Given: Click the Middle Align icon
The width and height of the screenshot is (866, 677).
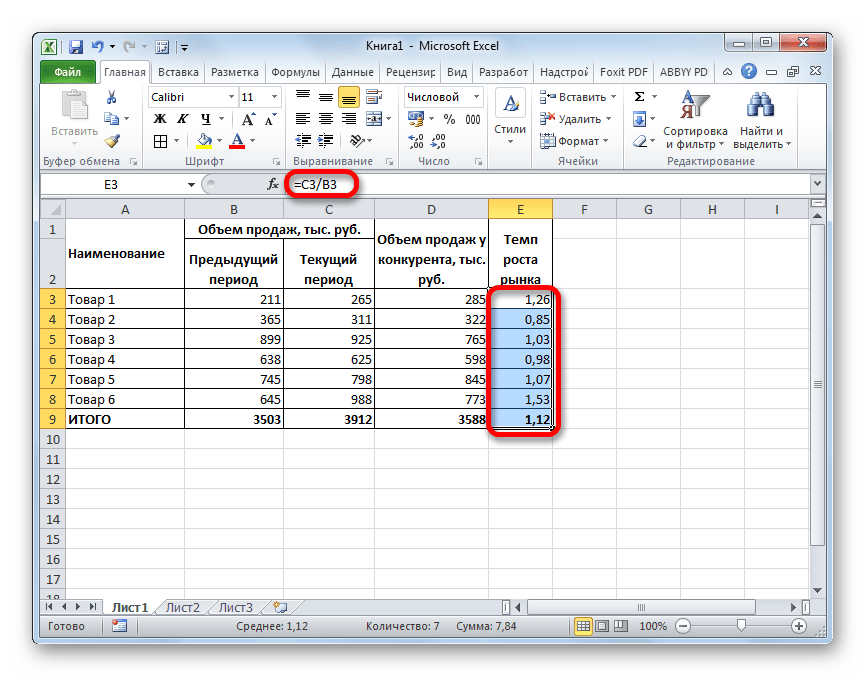Looking at the screenshot, I should (326, 97).
